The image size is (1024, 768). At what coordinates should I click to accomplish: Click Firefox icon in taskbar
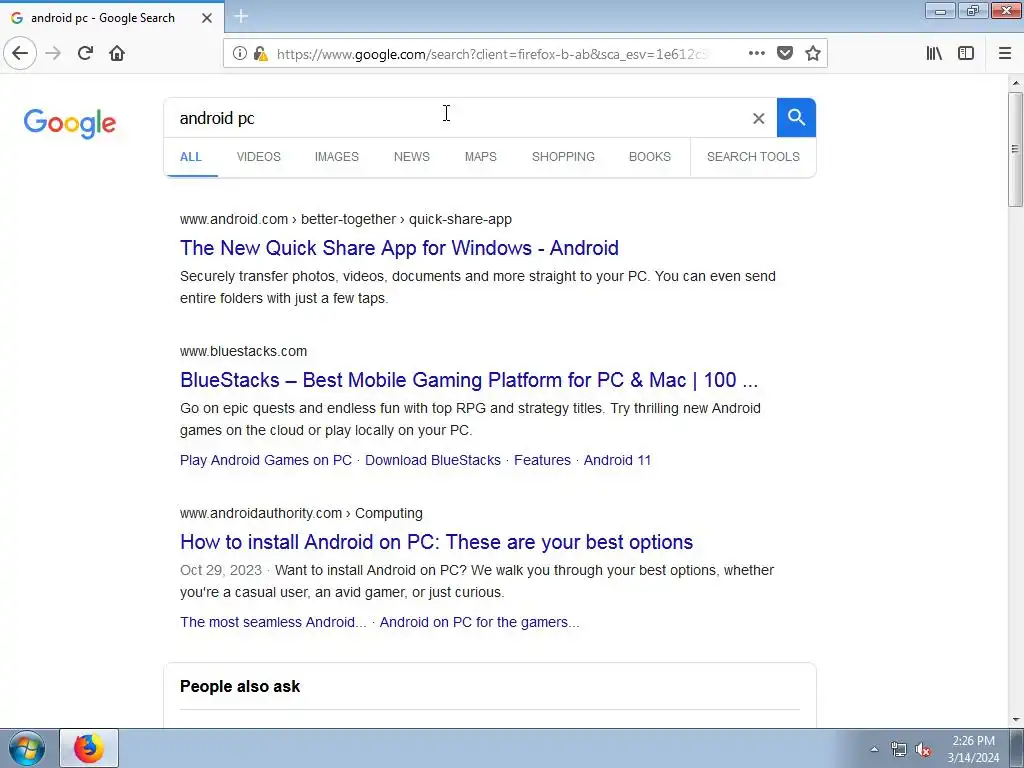[x=89, y=748]
